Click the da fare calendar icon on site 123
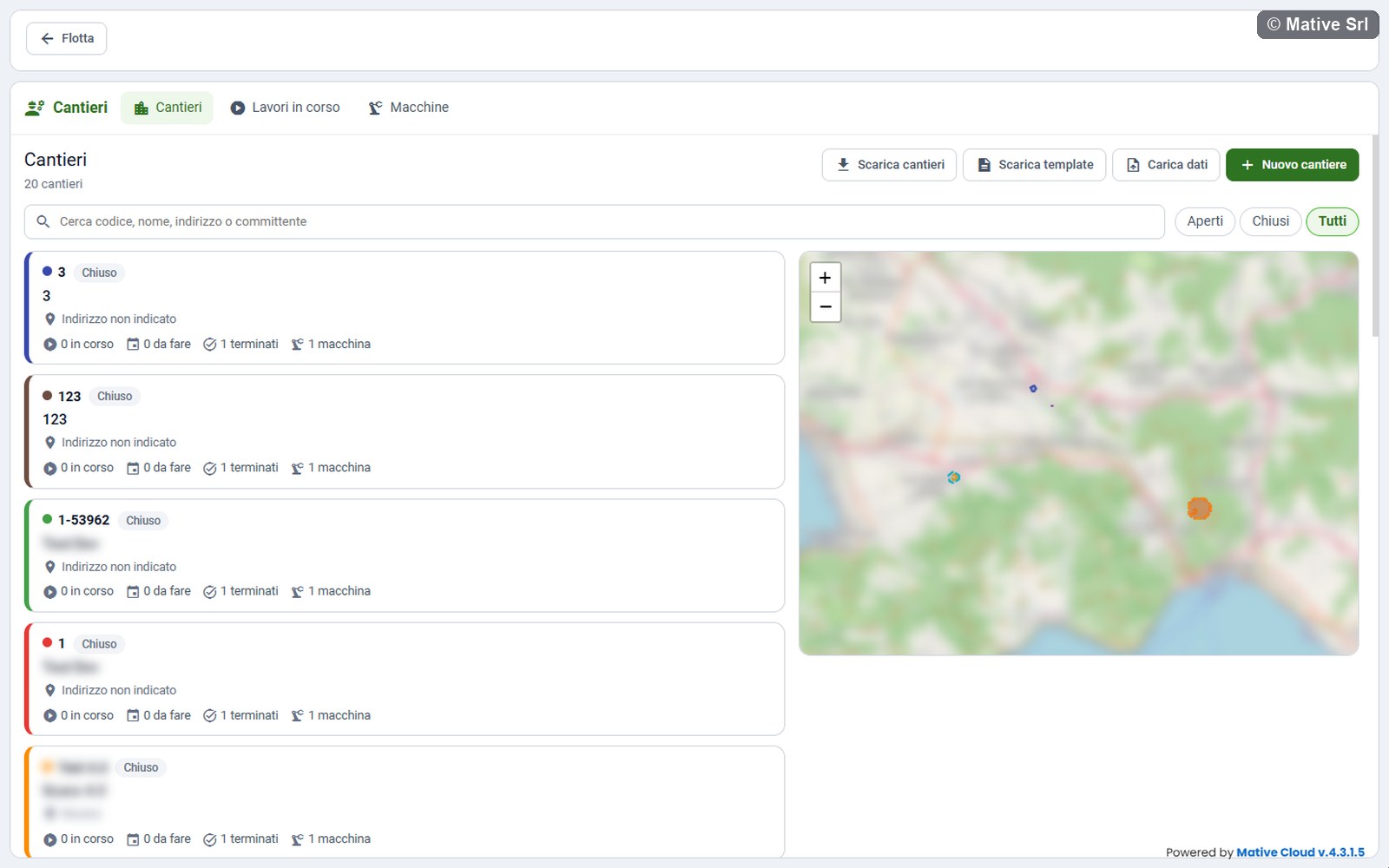The image size is (1389, 868). tap(133, 468)
